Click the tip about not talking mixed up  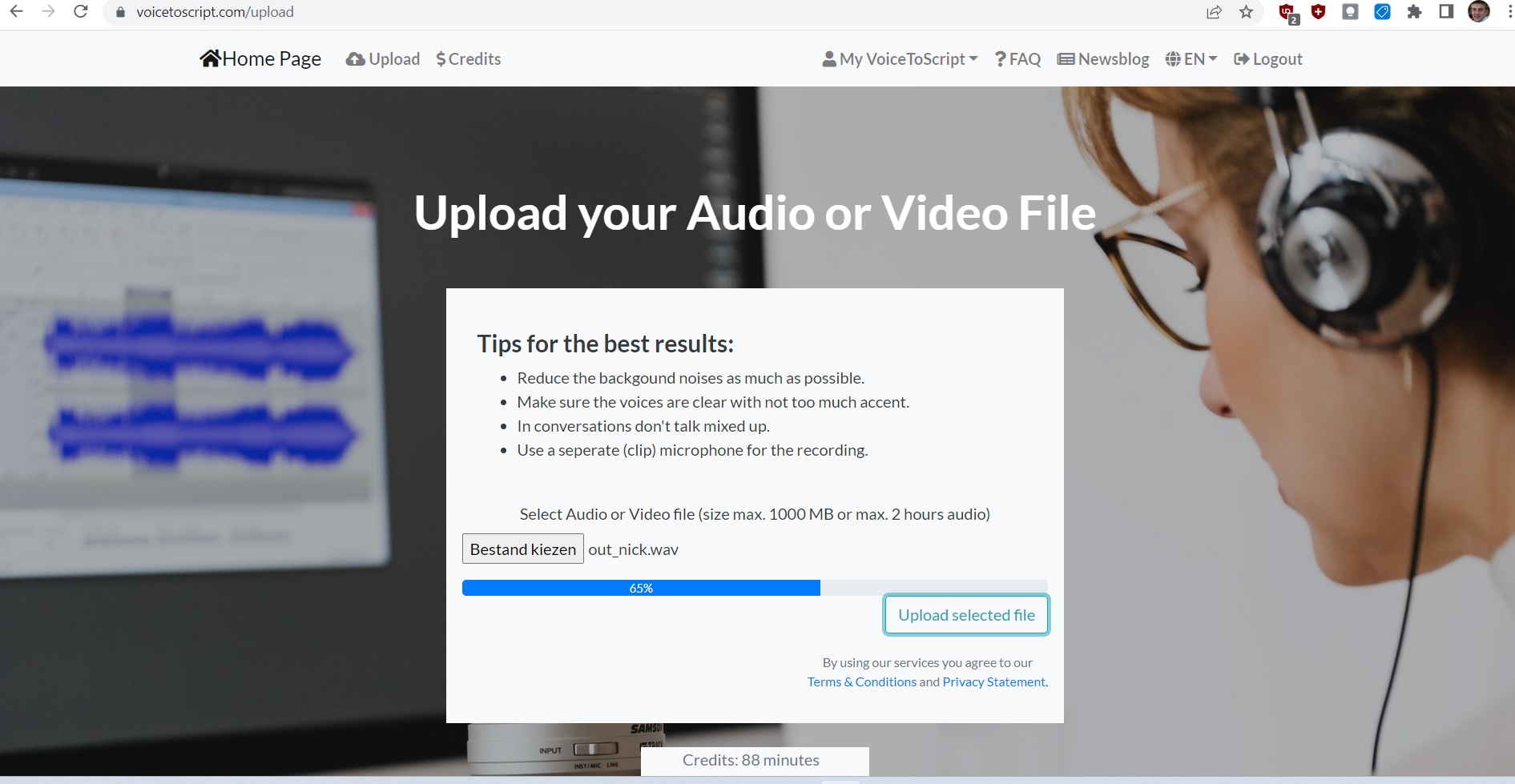pos(643,426)
